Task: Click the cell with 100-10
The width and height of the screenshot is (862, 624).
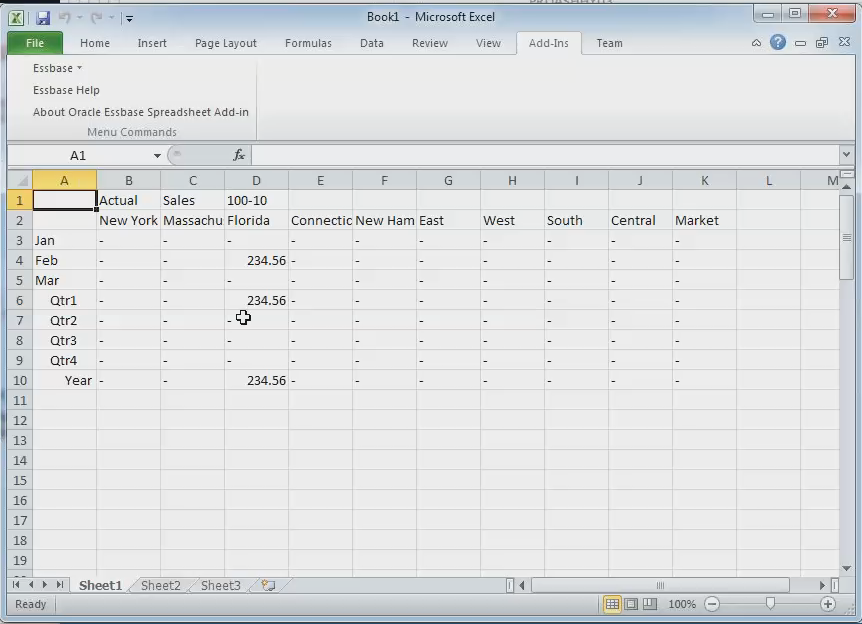Action: click(x=256, y=201)
